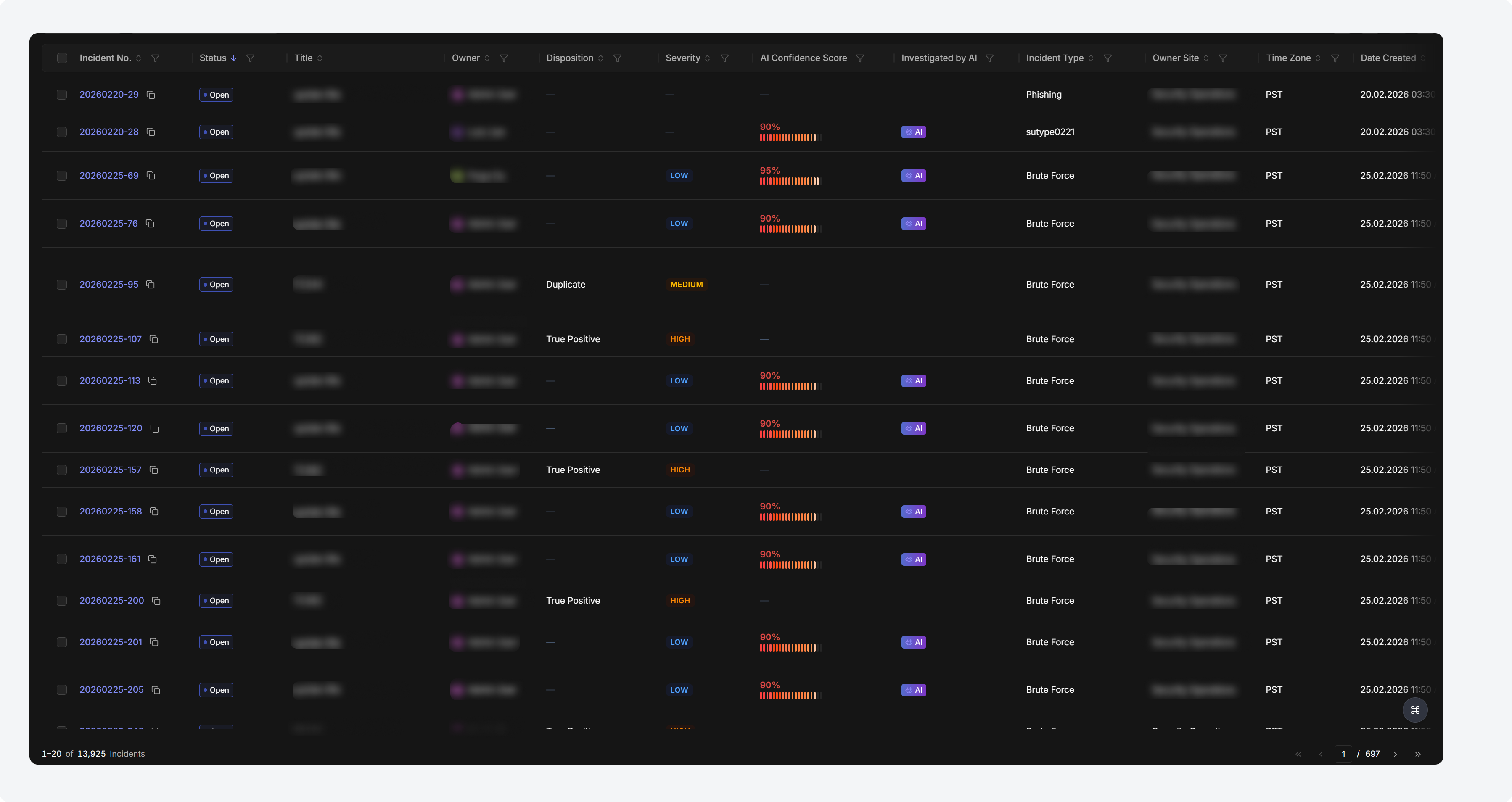Image resolution: width=1512 pixels, height=802 pixels.
Task: Open the Incident Type column filter
Action: [1108, 58]
